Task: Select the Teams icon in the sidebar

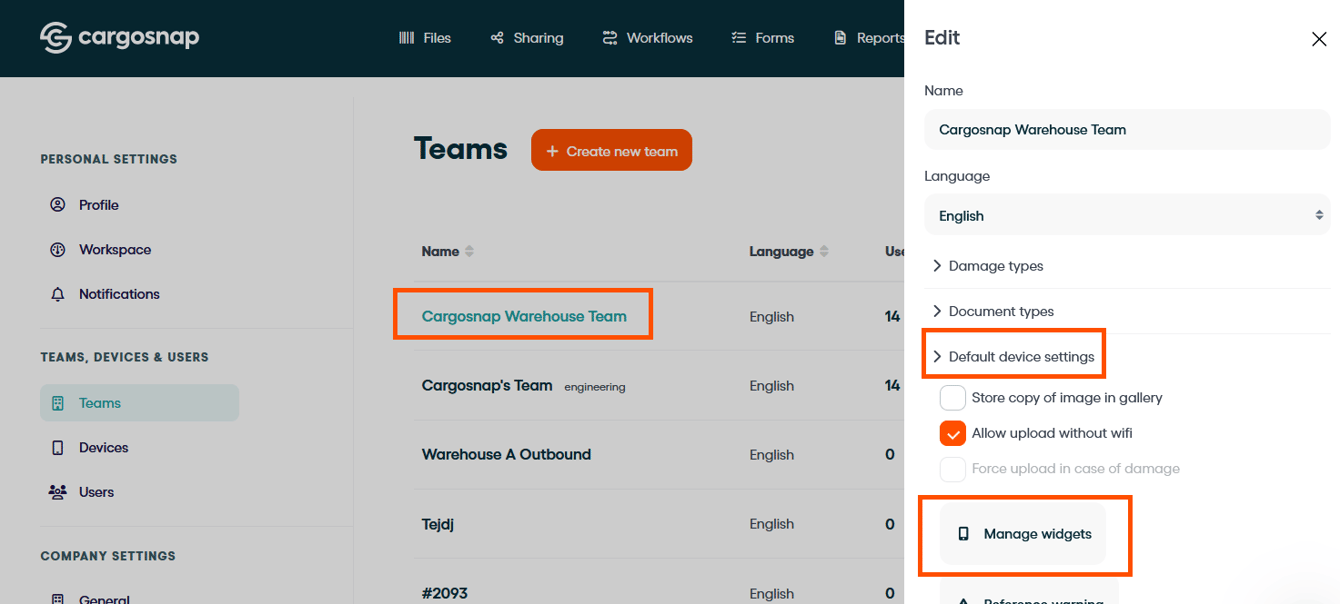Action: [57, 402]
